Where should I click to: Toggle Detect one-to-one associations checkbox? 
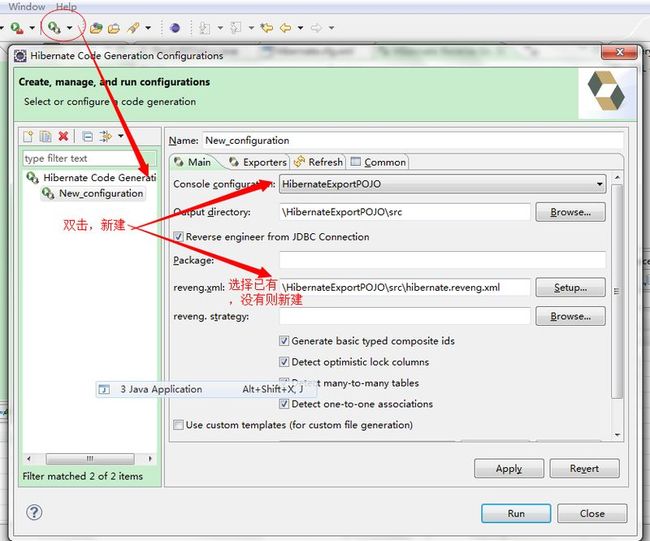click(284, 404)
